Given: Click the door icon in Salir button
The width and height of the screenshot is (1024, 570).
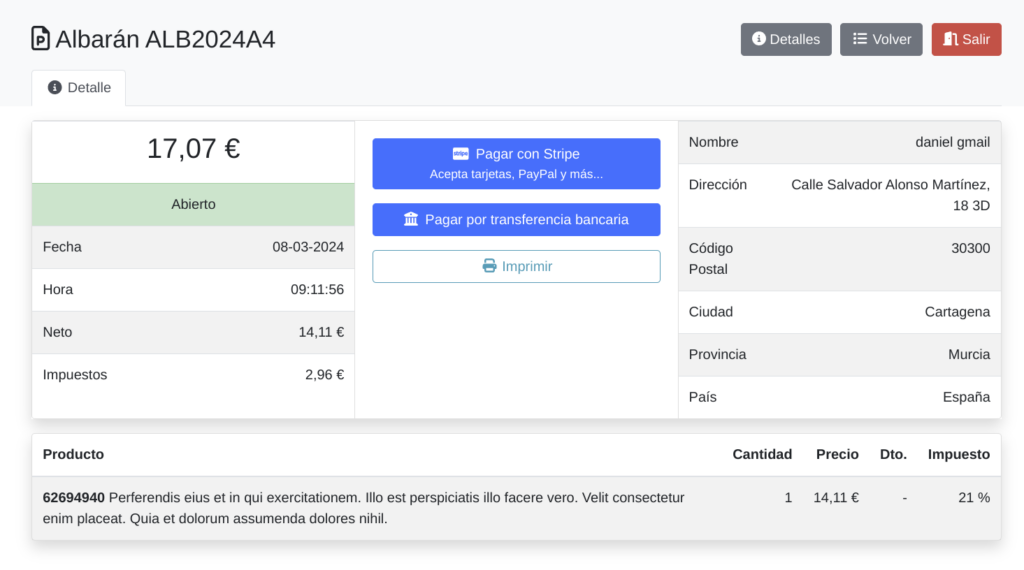Looking at the screenshot, I should pyautogui.click(x=950, y=39).
